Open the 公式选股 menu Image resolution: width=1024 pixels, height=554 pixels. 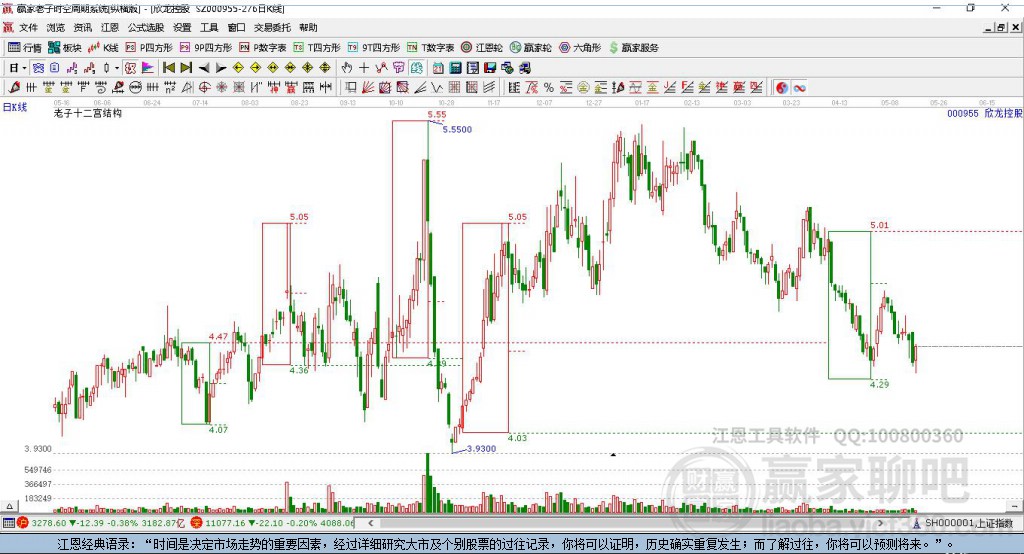tap(146, 27)
